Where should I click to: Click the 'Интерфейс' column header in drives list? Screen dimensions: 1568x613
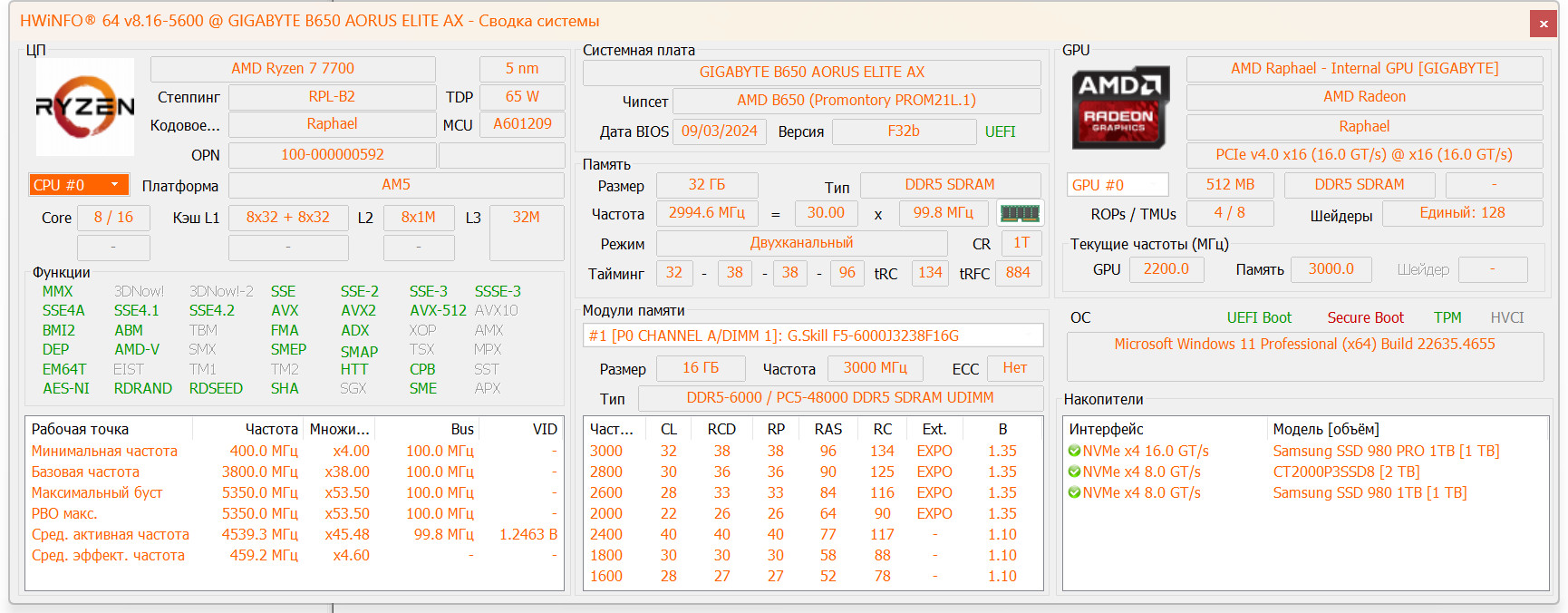pyautogui.click(x=1106, y=429)
